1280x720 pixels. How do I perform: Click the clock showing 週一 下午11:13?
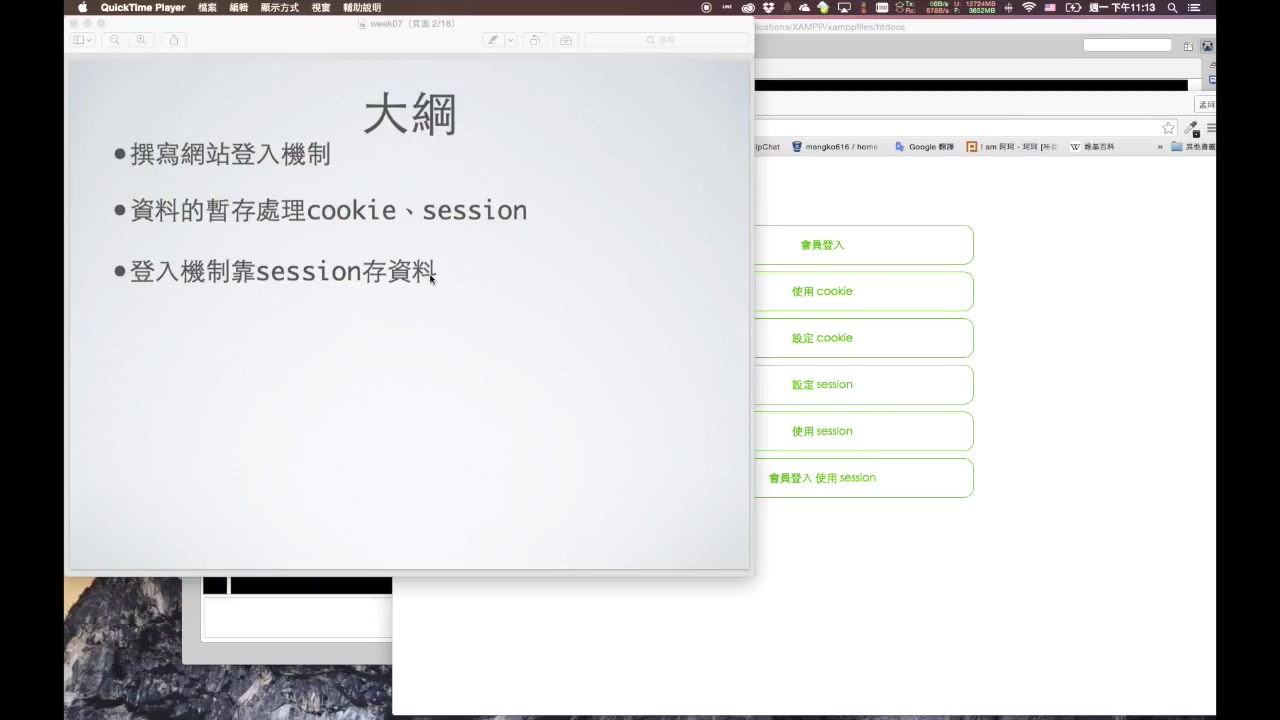[x=1122, y=7]
